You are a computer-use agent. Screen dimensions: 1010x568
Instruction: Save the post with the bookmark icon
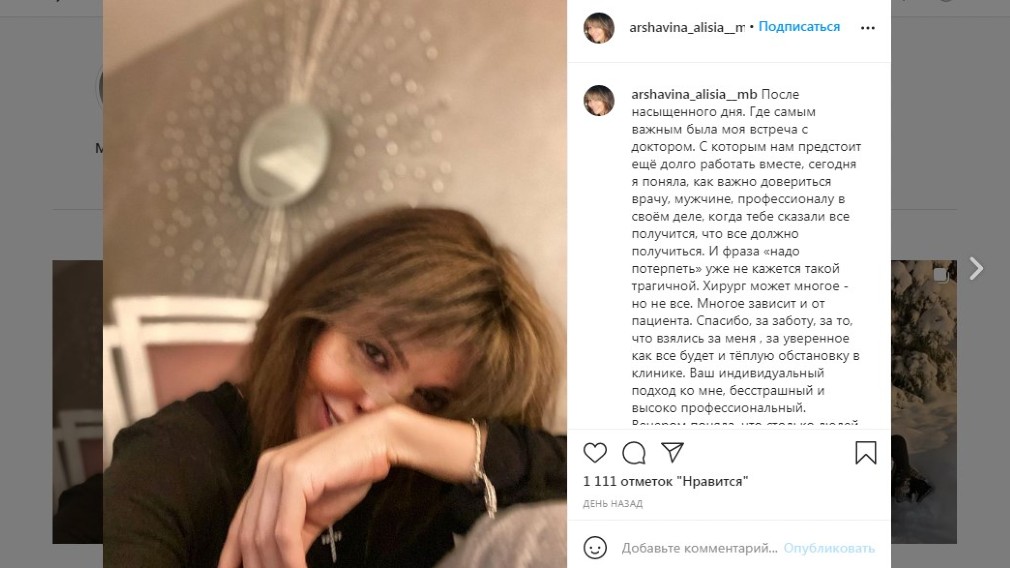coord(866,453)
